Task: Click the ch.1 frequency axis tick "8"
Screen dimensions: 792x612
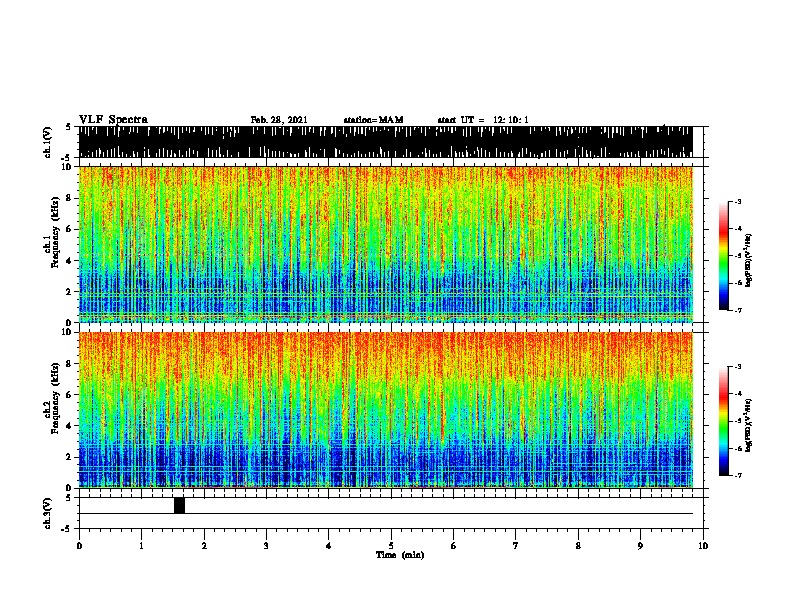Action: coord(69,198)
